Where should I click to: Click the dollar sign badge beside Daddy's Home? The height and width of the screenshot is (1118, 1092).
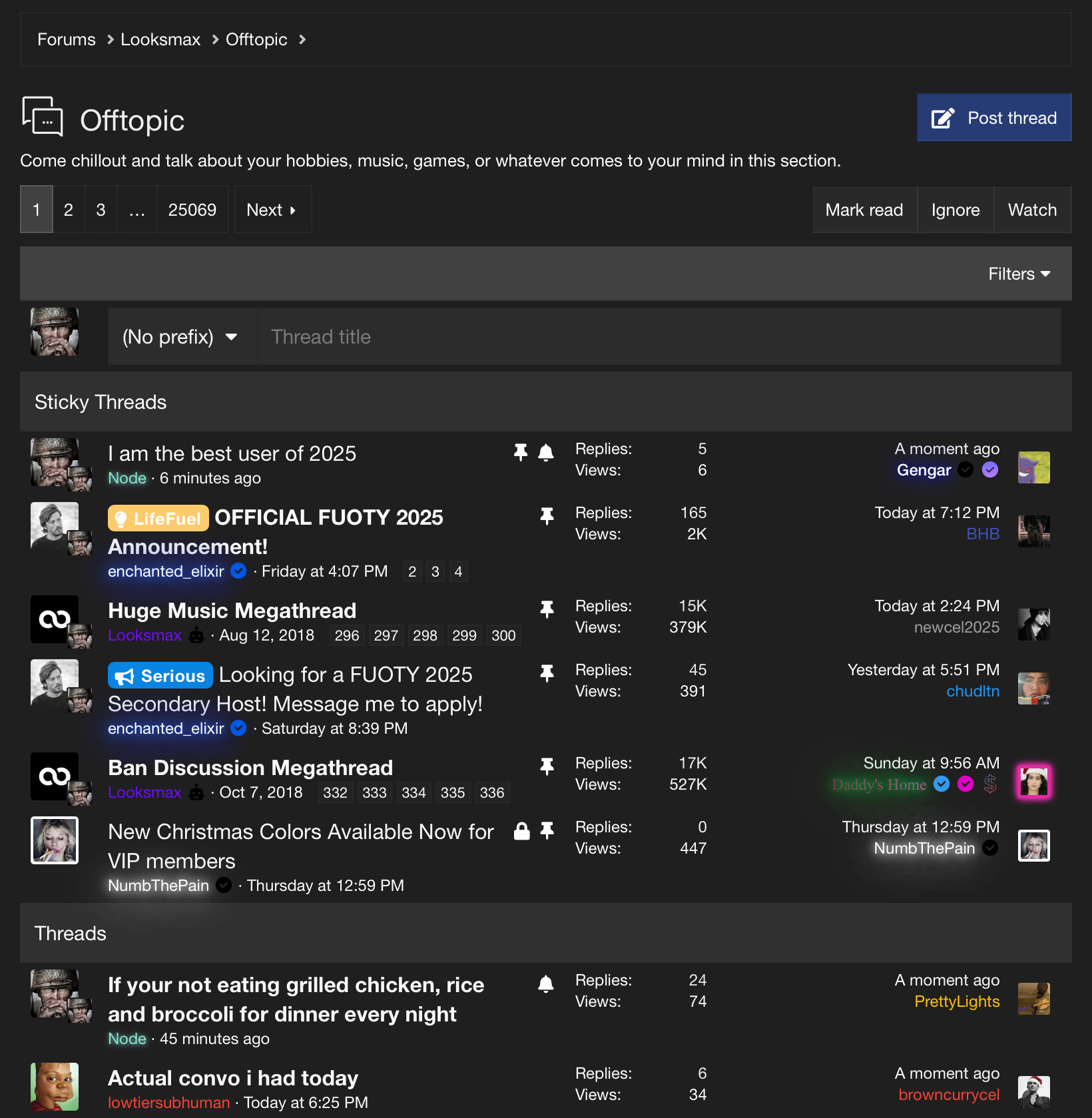pos(990,784)
